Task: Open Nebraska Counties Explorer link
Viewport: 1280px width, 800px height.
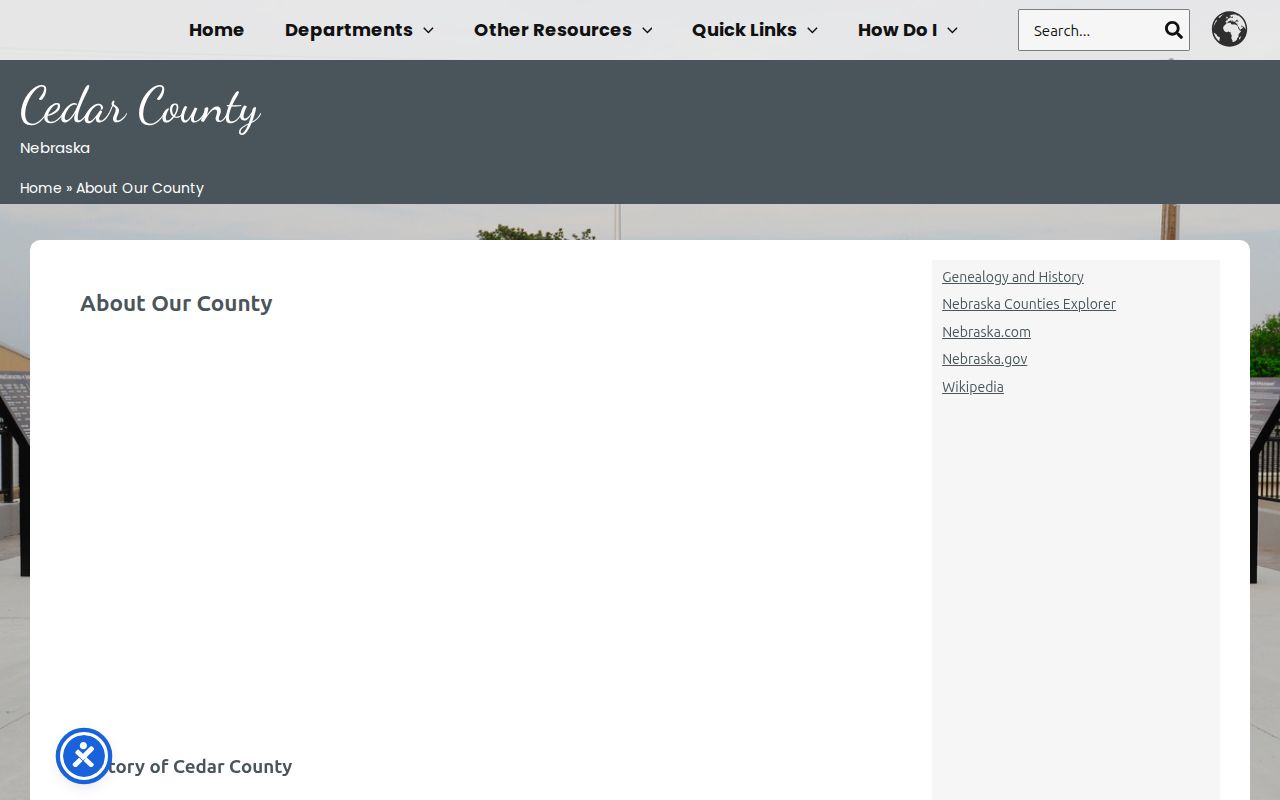Action: tap(1029, 304)
